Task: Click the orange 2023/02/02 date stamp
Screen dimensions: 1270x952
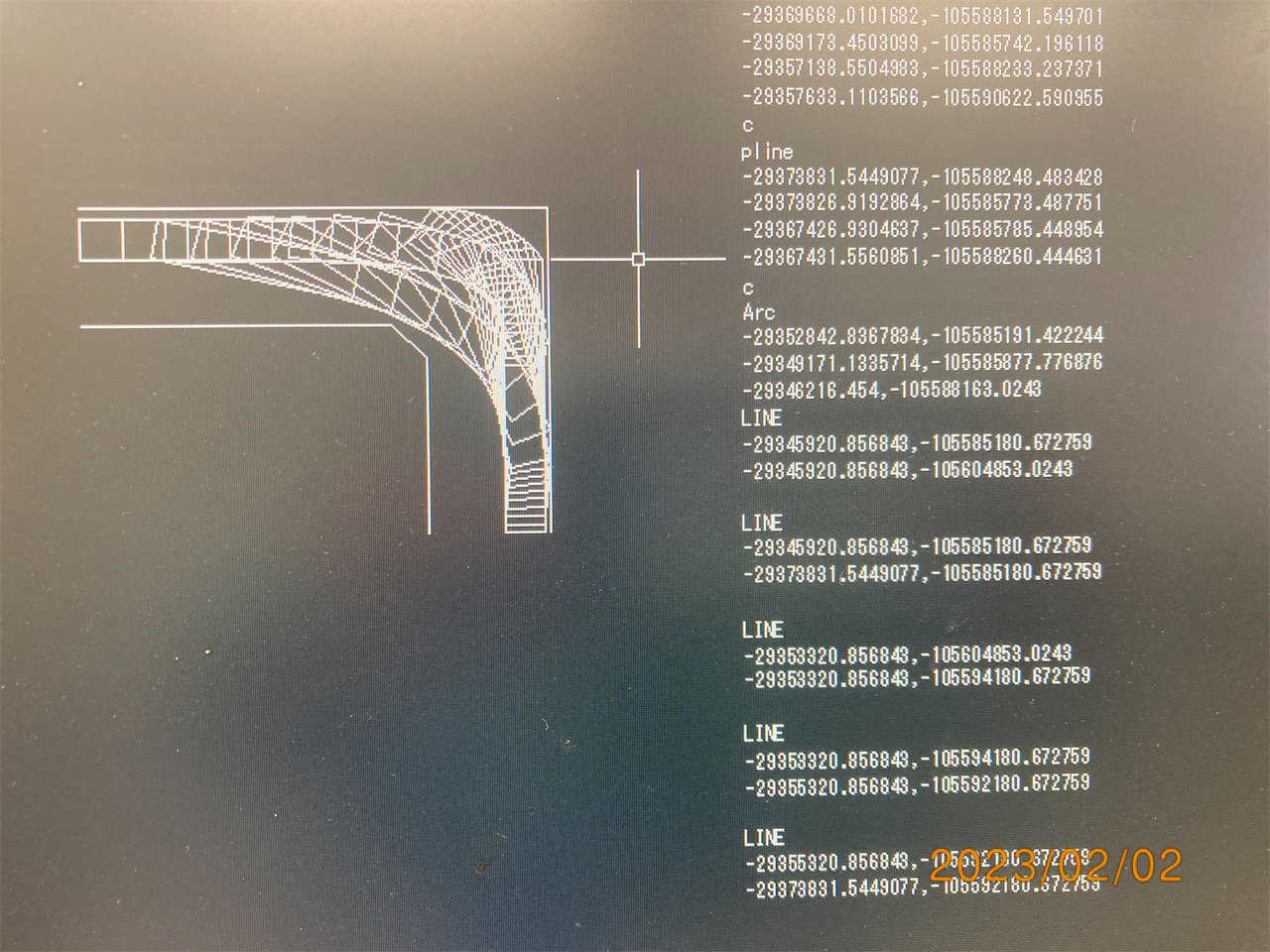Action: [1056, 866]
